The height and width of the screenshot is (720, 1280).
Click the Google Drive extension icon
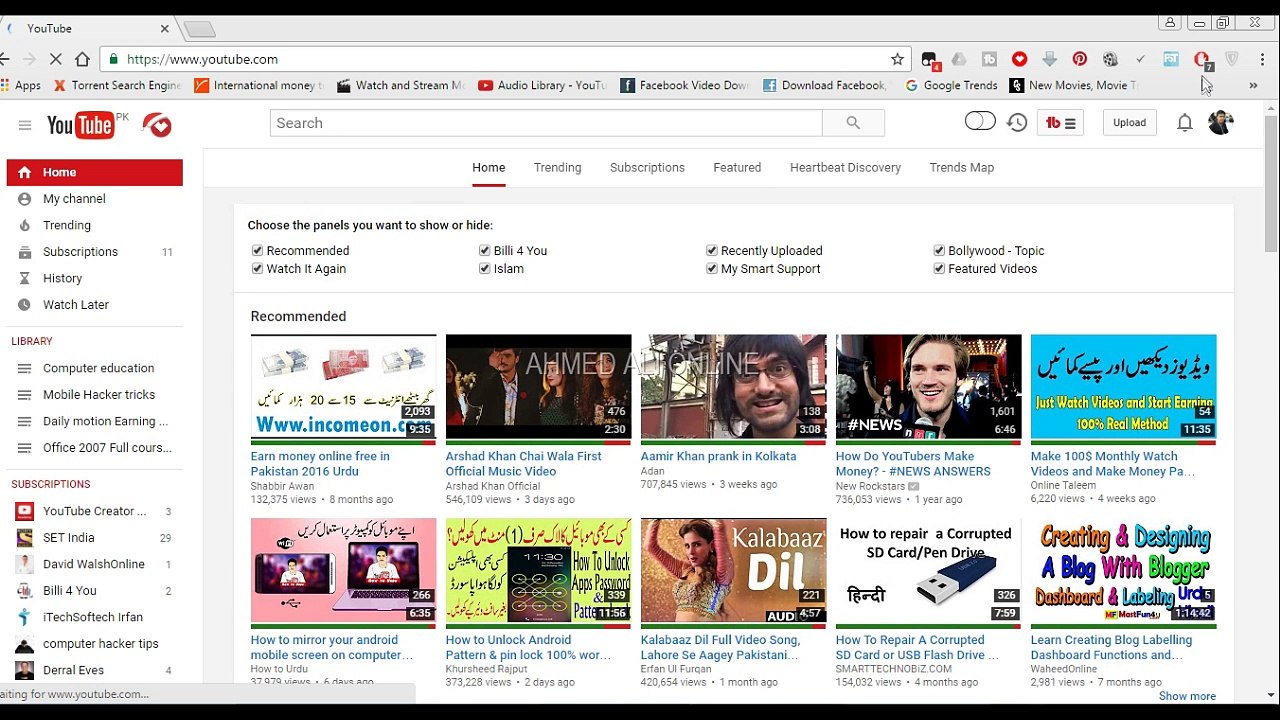(959, 59)
